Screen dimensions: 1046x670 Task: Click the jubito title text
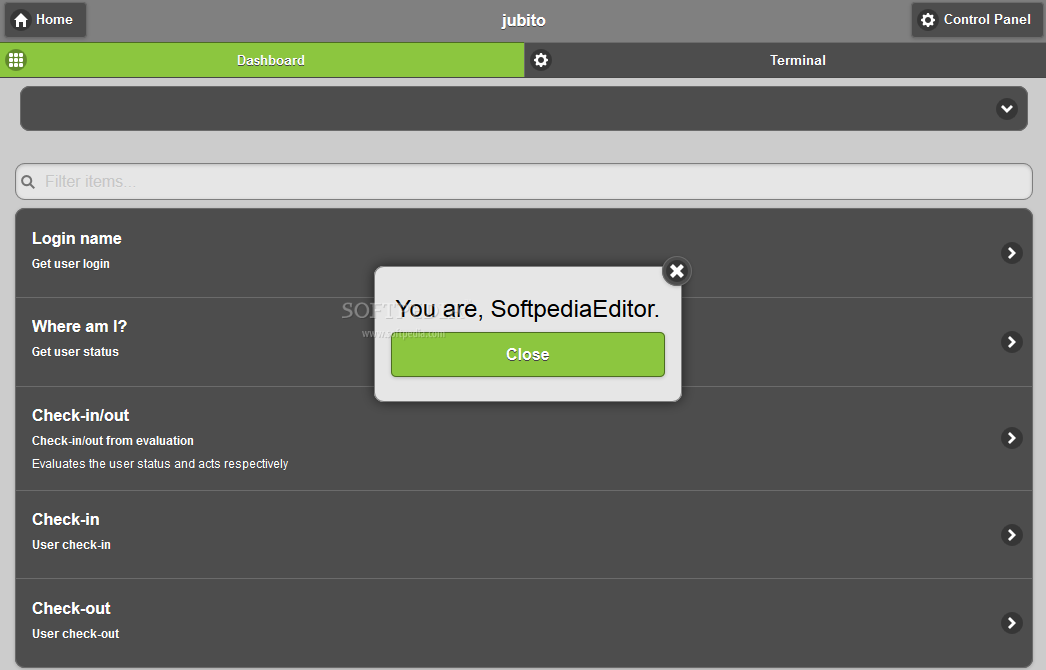coord(523,20)
